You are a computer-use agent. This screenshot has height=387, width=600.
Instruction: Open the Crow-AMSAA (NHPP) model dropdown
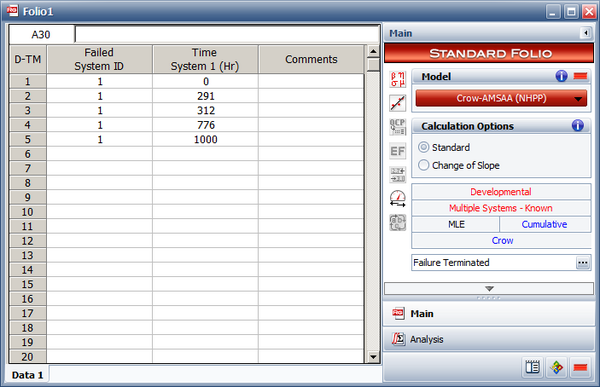501,98
